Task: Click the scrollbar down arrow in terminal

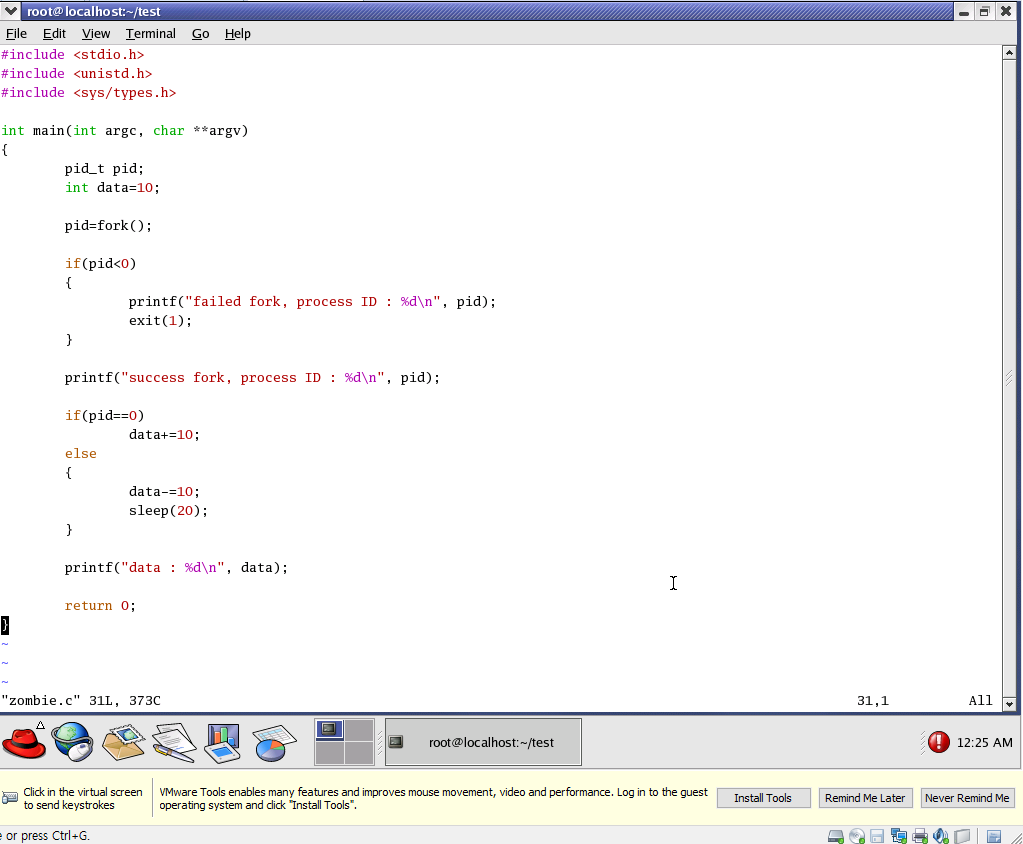Action: pyautogui.click(x=1009, y=703)
